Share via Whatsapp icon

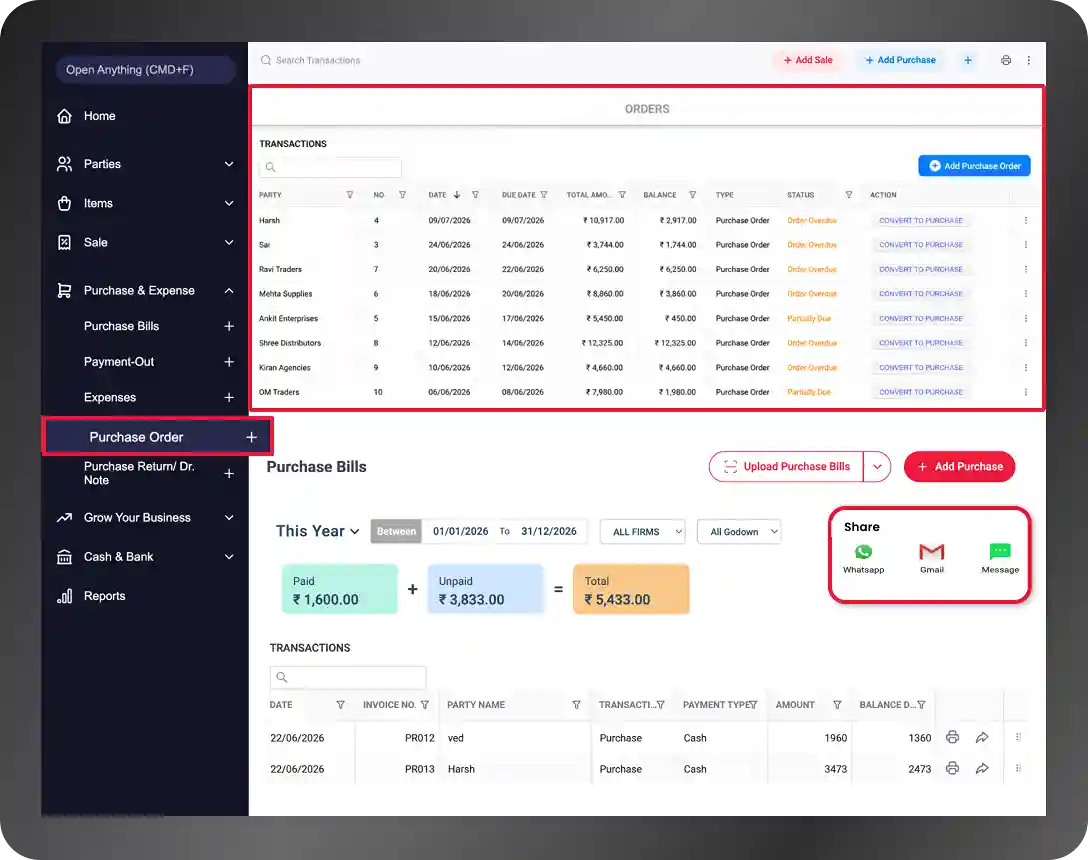863,552
